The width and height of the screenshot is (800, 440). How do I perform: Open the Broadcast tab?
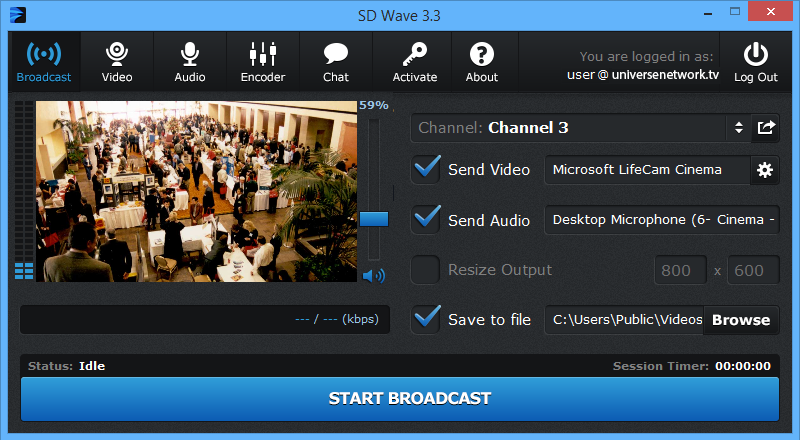(x=44, y=62)
